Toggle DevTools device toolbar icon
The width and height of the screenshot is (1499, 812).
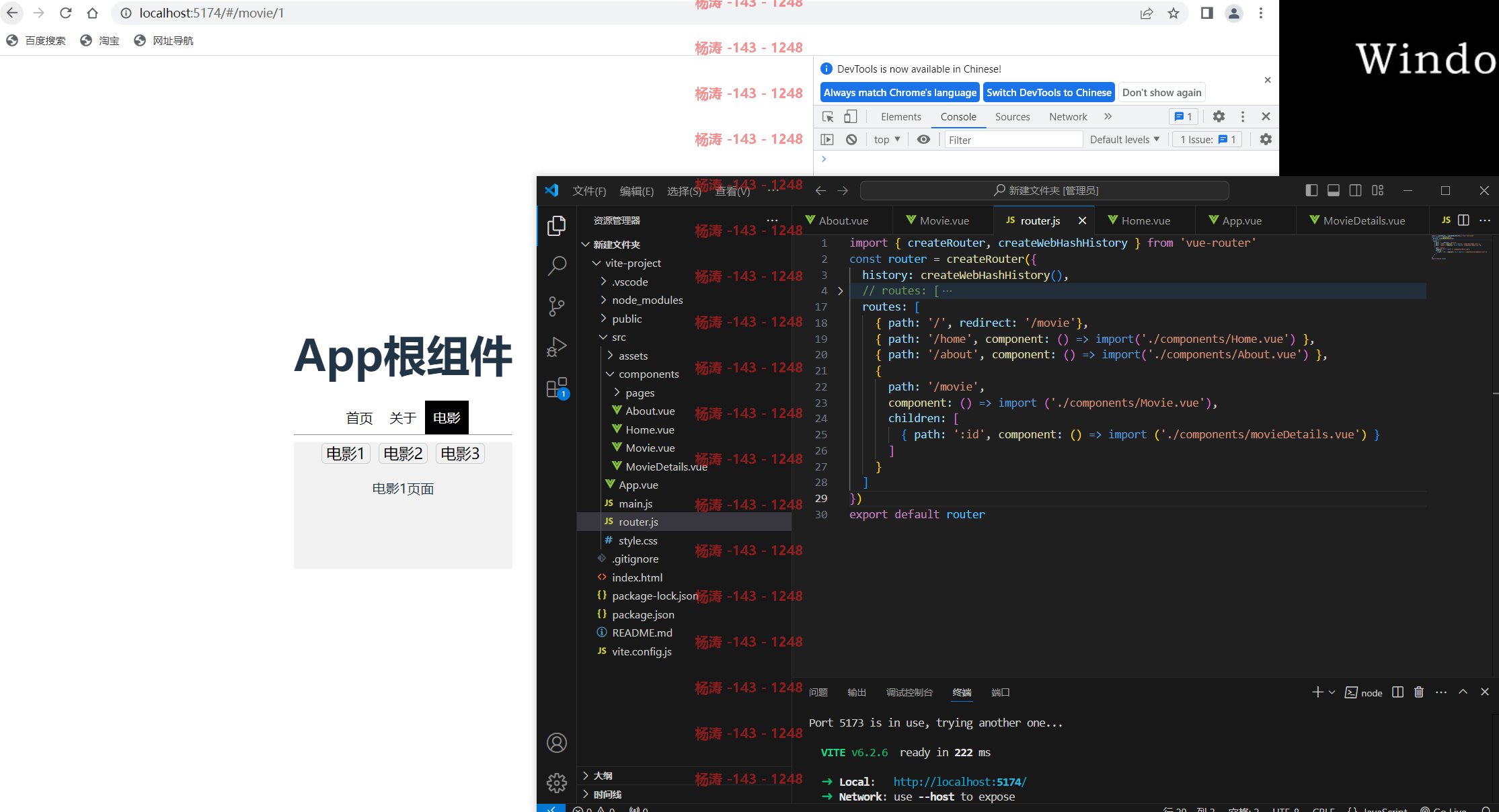click(851, 116)
